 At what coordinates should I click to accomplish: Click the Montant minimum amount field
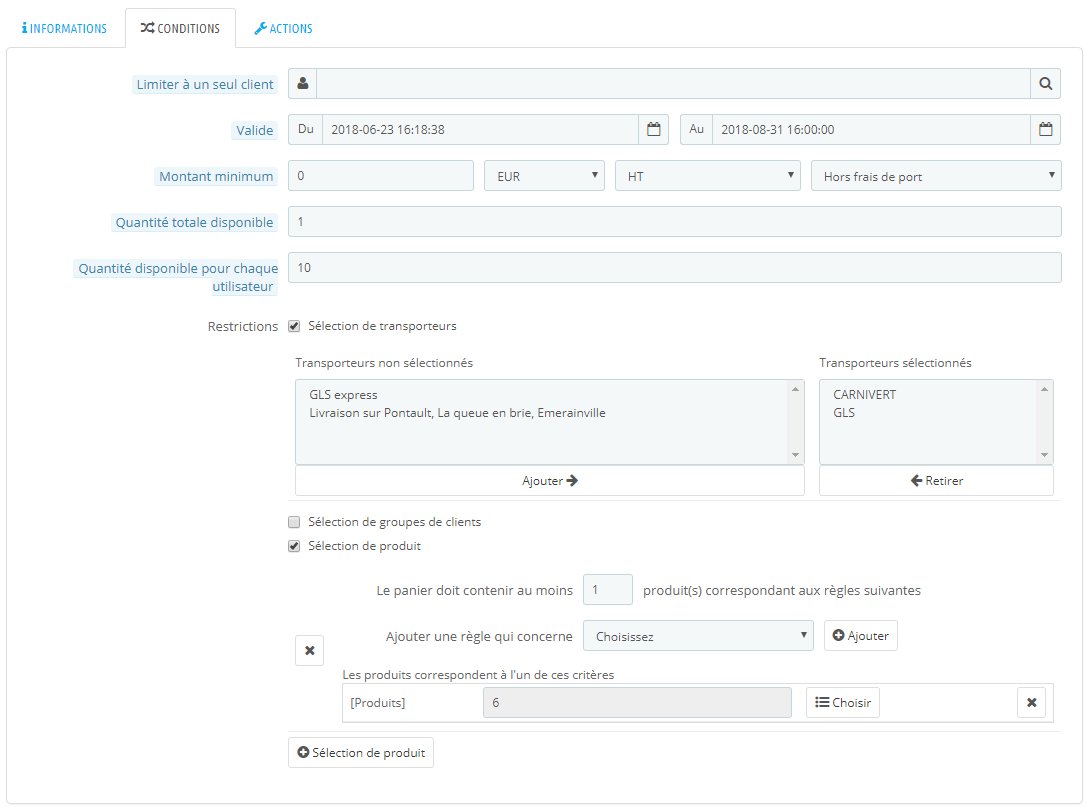(x=381, y=175)
